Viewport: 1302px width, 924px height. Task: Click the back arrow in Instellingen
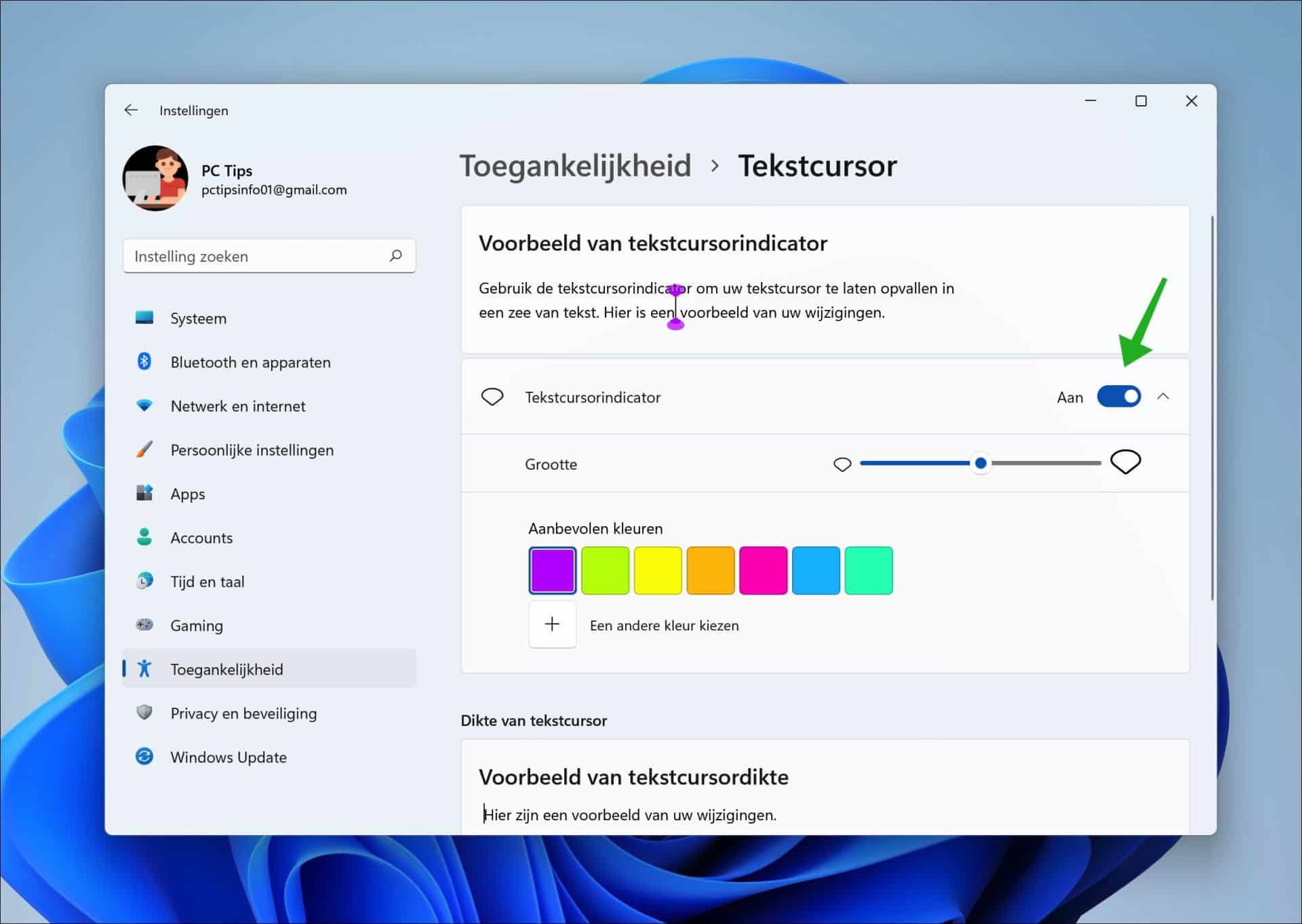[x=130, y=110]
